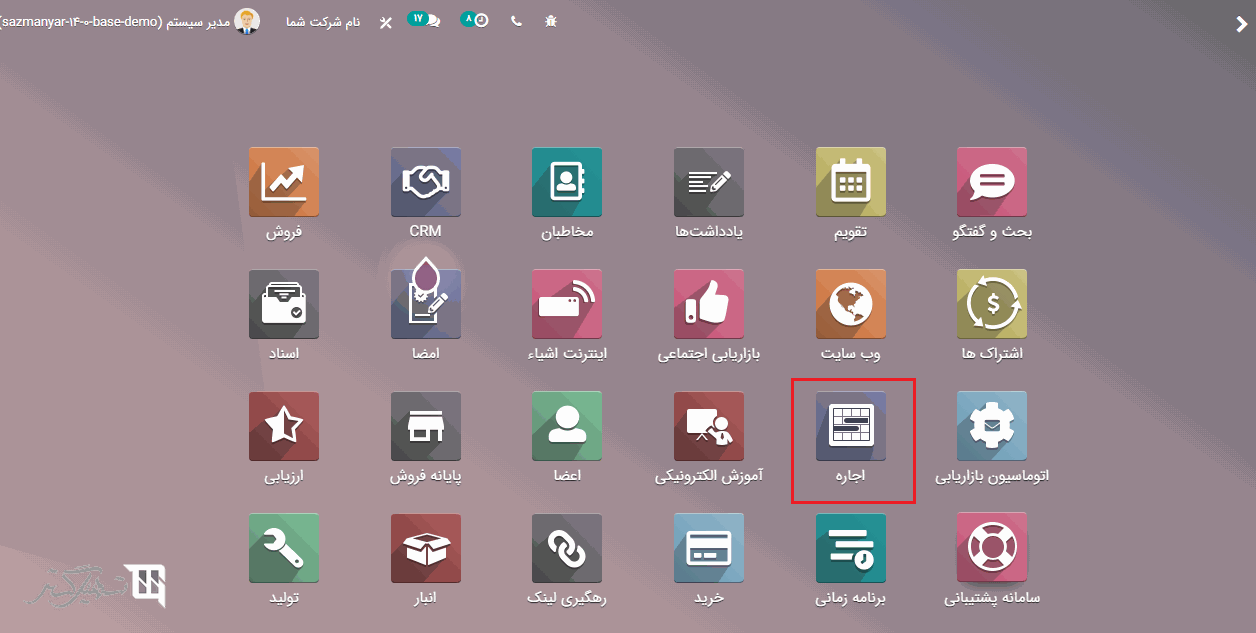Open the Helpdesk (سامانه پشتیبانی) app

click(x=992, y=548)
